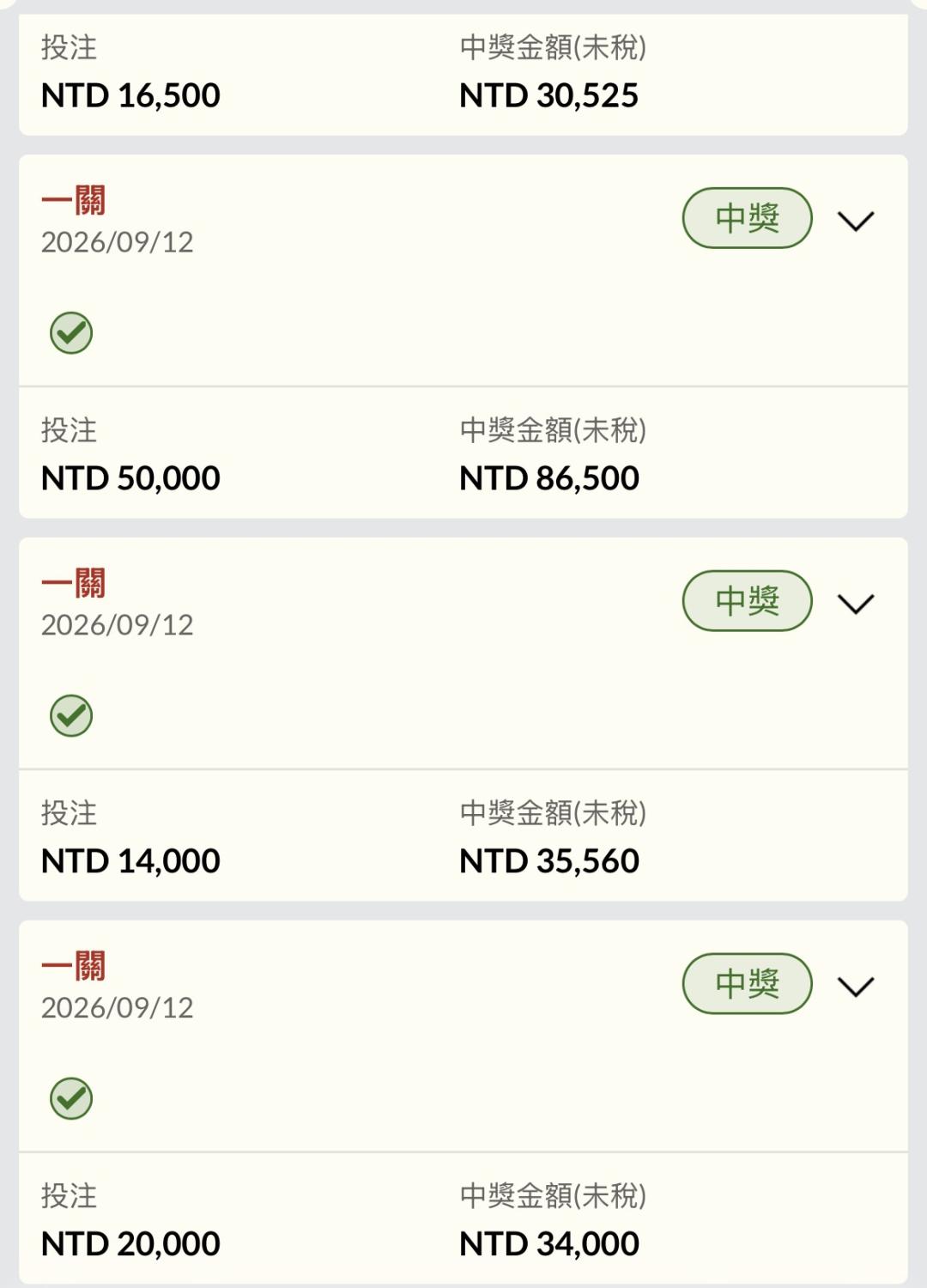The width and height of the screenshot is (927, 1288).
Task: Tap the NTD 34,000 winning amount
Action: click(x=549, y=1244)
